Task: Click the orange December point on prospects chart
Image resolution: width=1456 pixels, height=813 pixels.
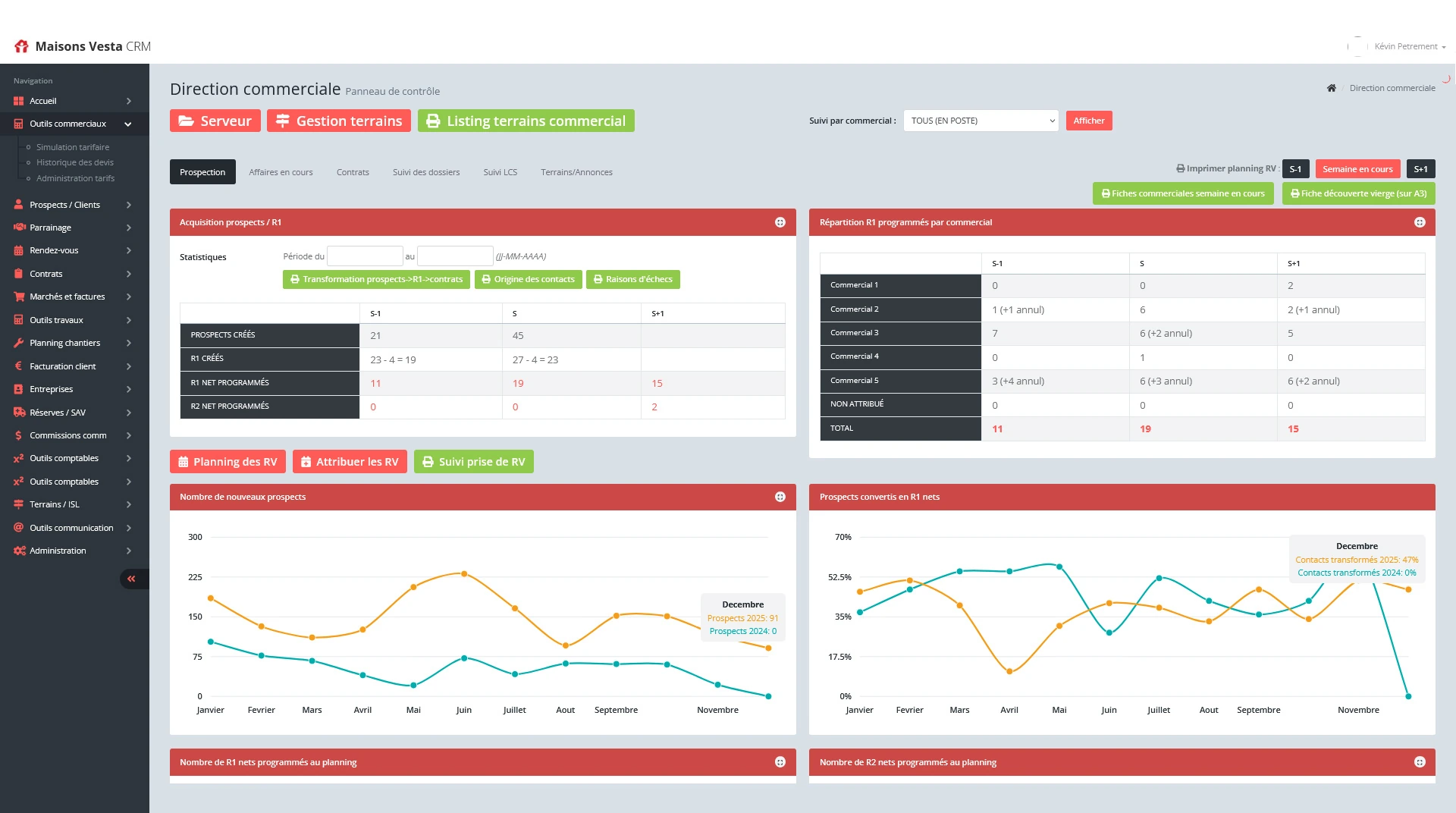Action: pos(768,648)
